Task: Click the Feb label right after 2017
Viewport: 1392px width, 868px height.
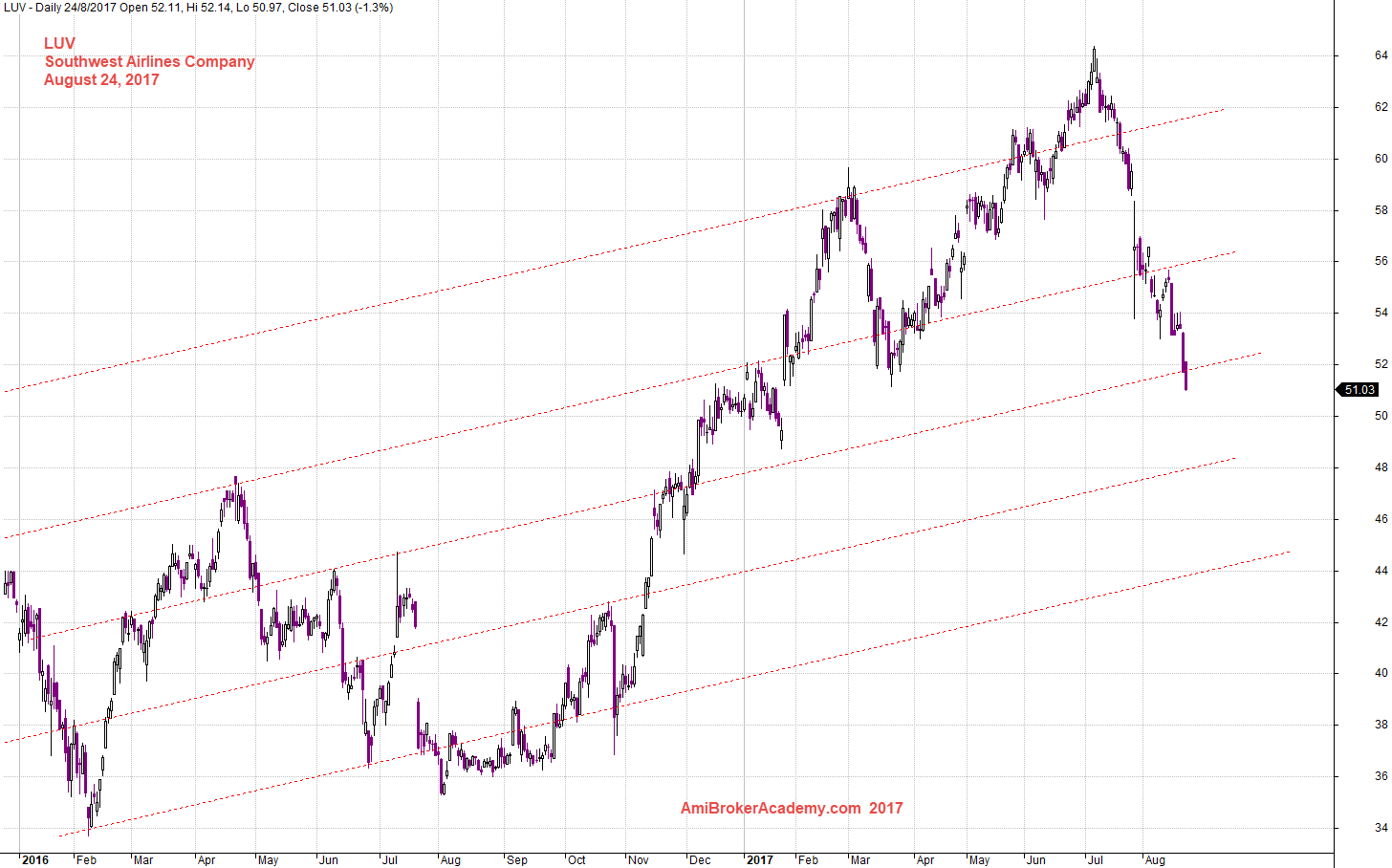Action: pyautogui.click(x=809, y=860)
